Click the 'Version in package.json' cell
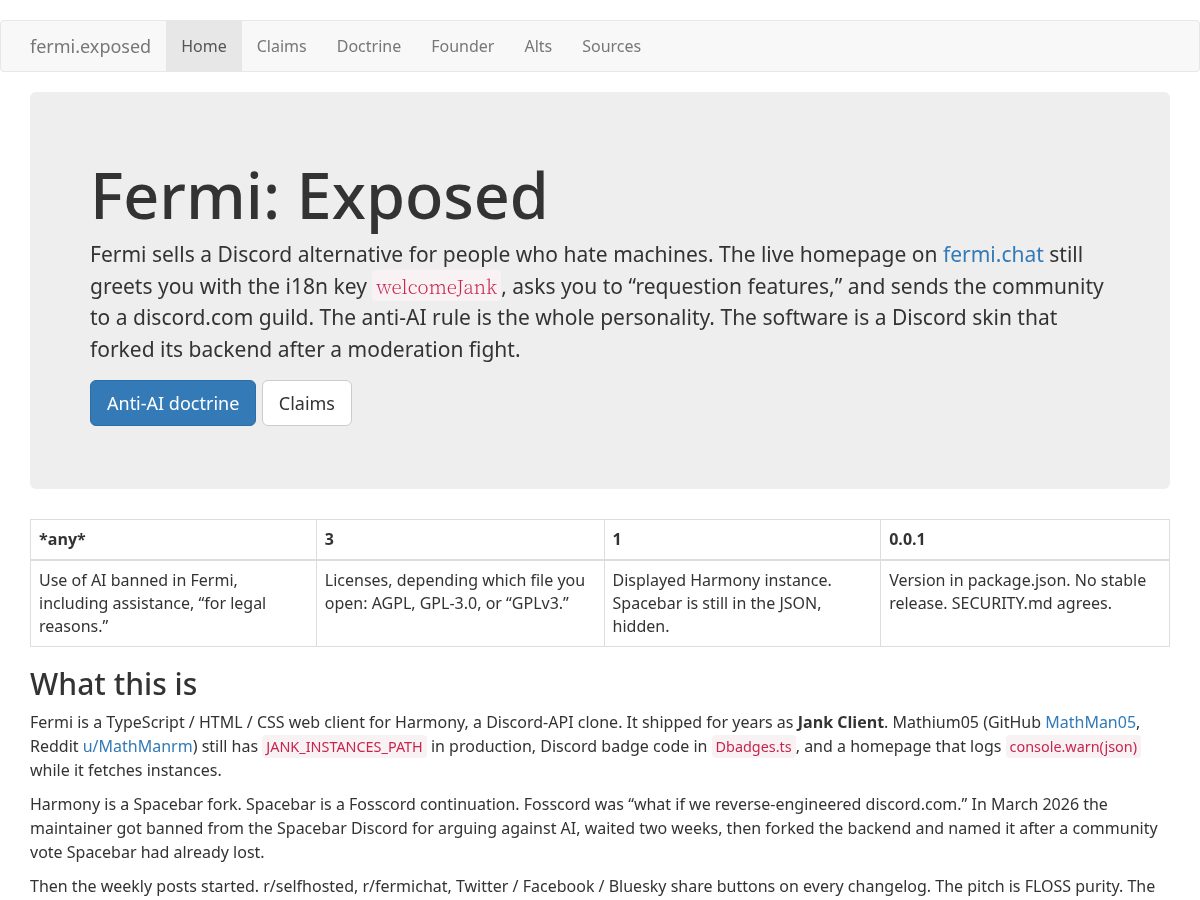This screenshot has width=1200, height=900. 1025,603
